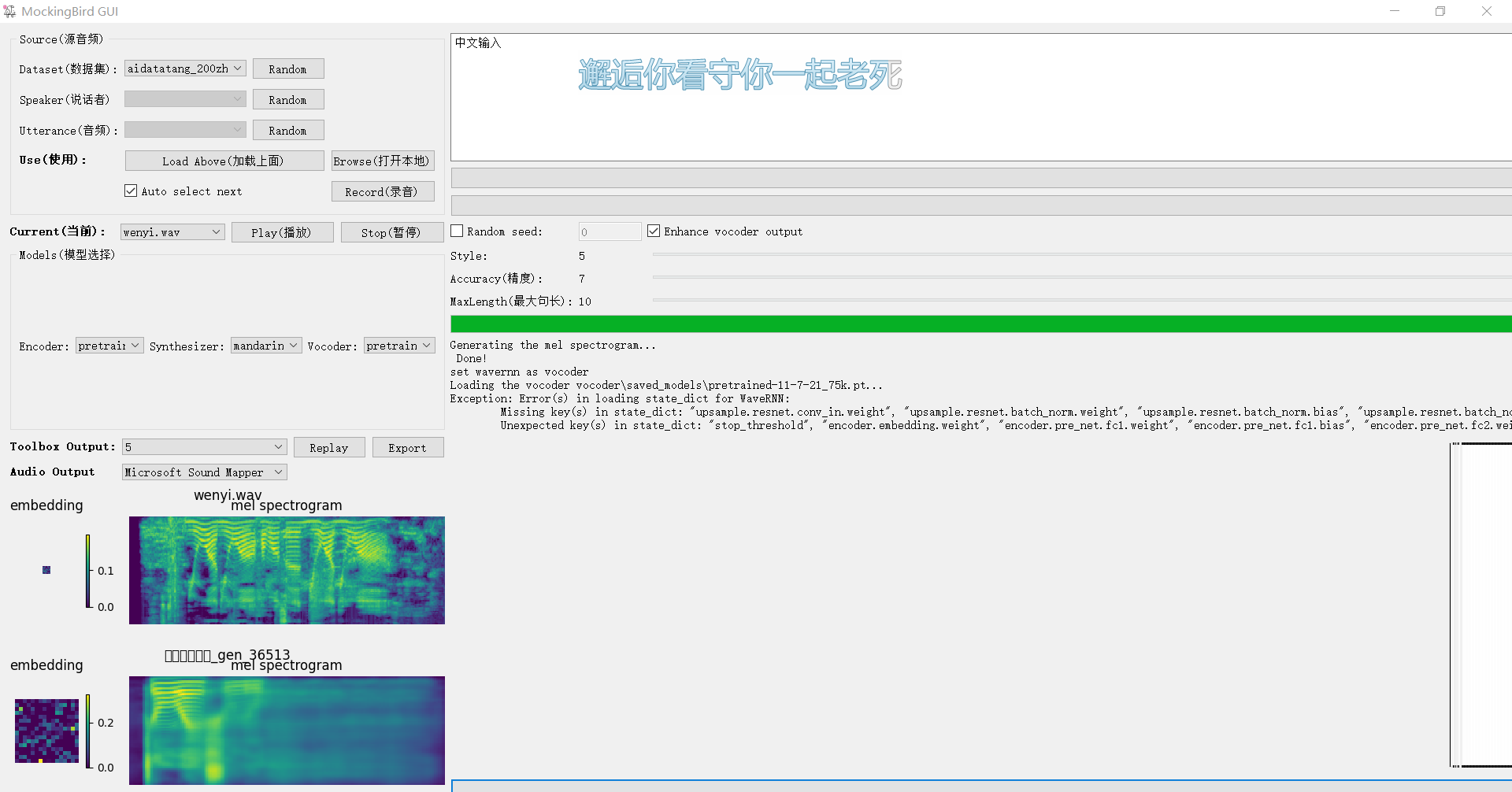Disable Enhance vocoder output
The width and height of the screenshot is (1512, 792).
tap(654, 230)
